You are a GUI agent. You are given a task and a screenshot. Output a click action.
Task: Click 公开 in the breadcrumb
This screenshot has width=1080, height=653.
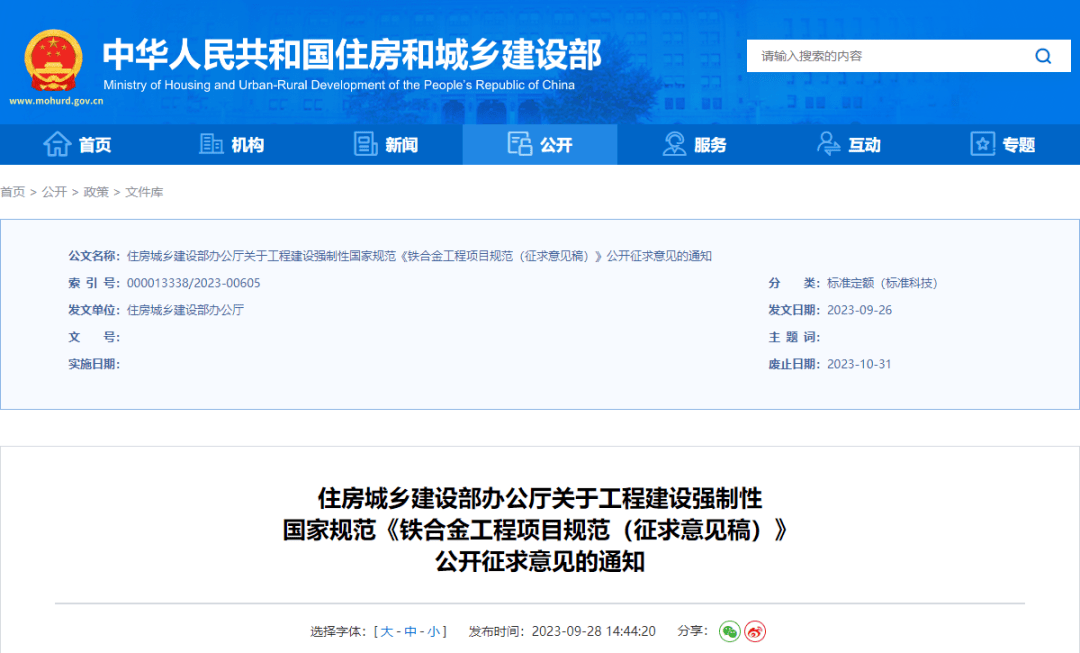tap(54, 192)
